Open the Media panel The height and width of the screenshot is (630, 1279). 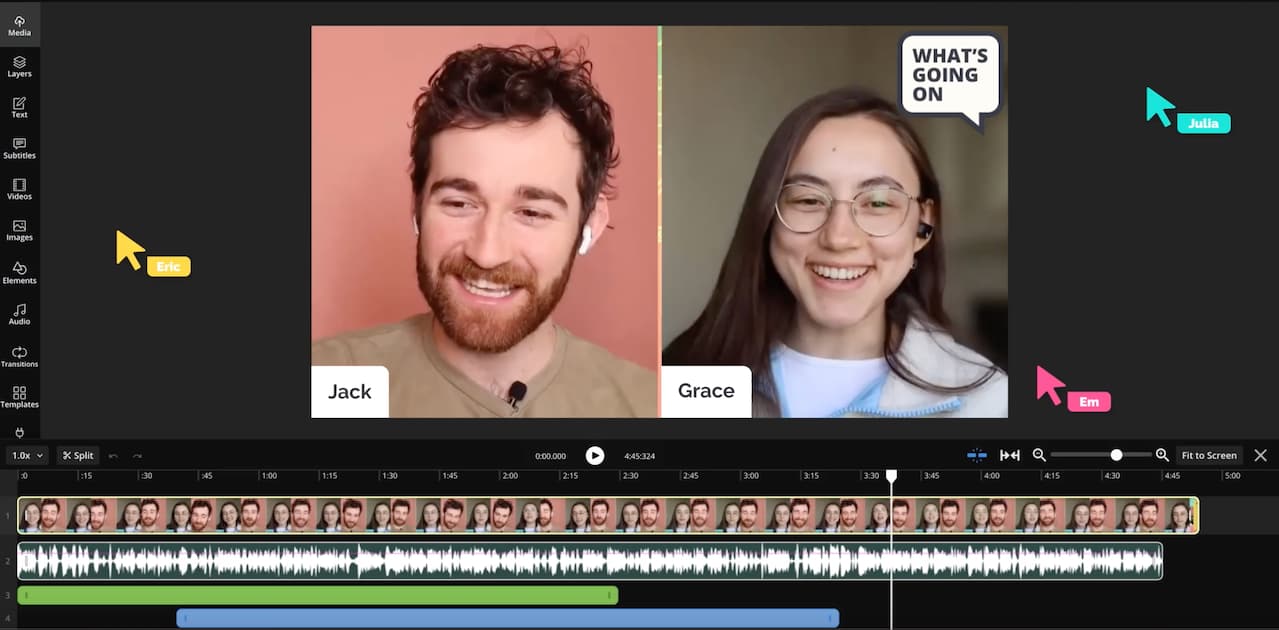(19, 26)
